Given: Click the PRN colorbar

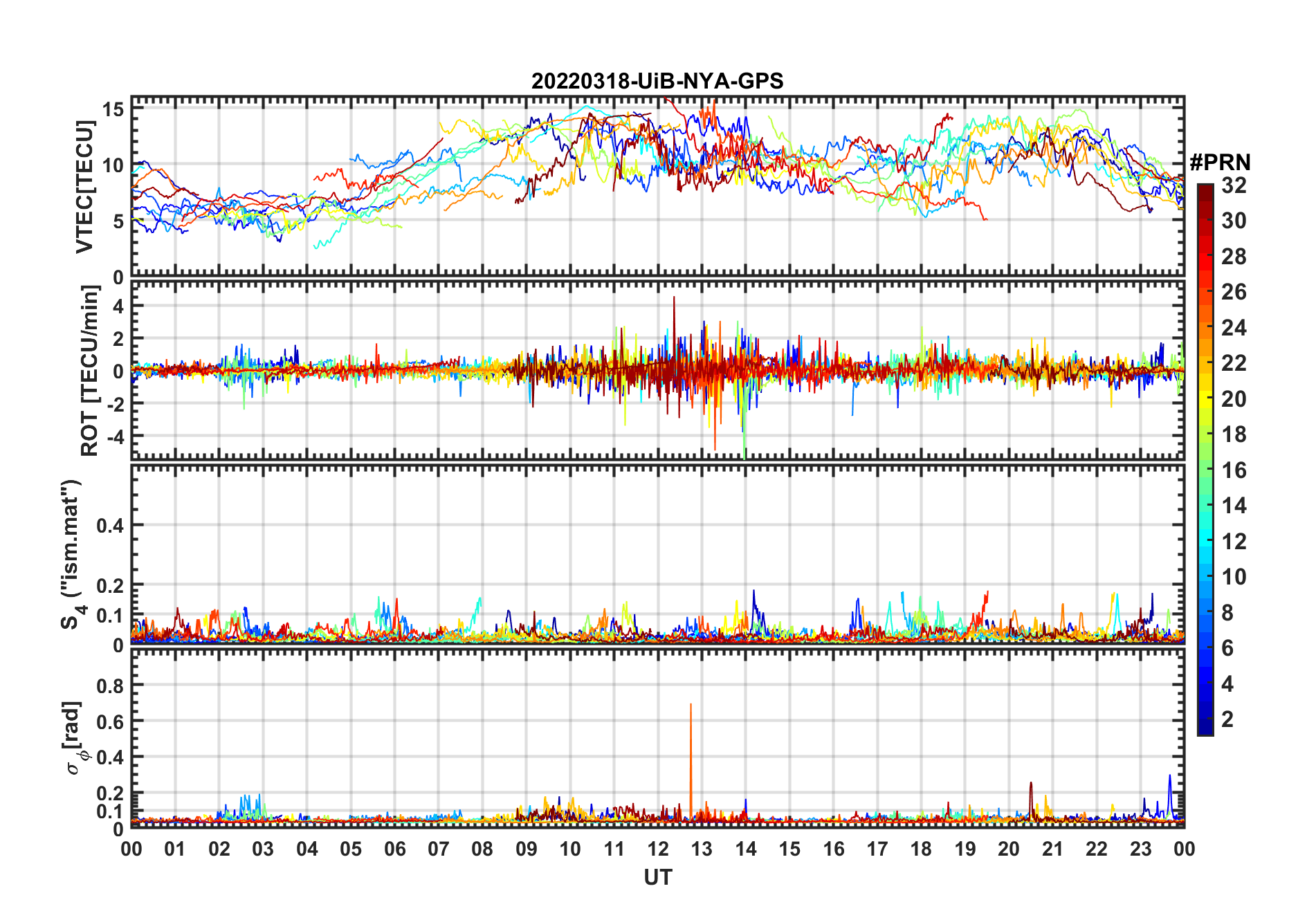Looking at the screenshot, I should pos(1205,459).
